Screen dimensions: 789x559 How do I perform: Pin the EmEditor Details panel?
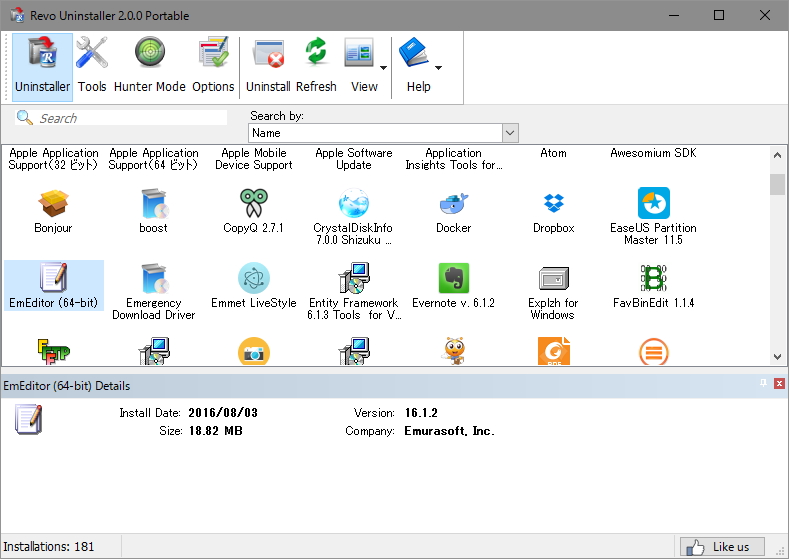click(x=763, y=383)
